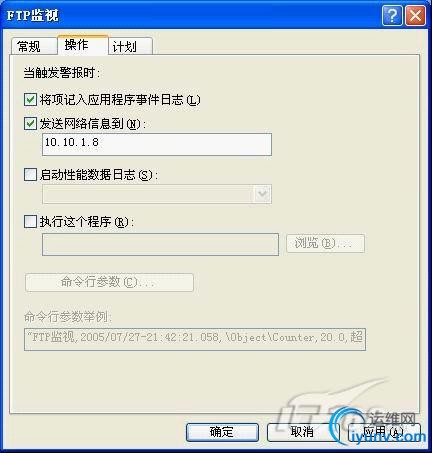This screenshot has height=453, width=432.
Task: Enable 启动性能数据日志 checkbox
Action: click(30, 174)
